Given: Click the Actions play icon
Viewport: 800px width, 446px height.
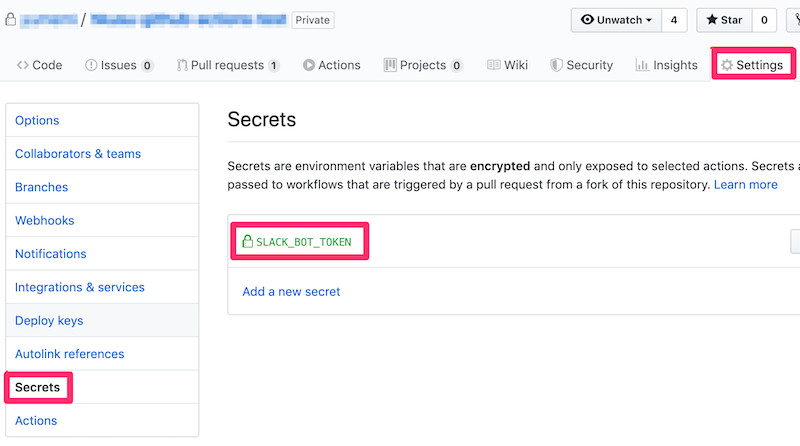Looking at the screenshot, I should coord(309,65).
